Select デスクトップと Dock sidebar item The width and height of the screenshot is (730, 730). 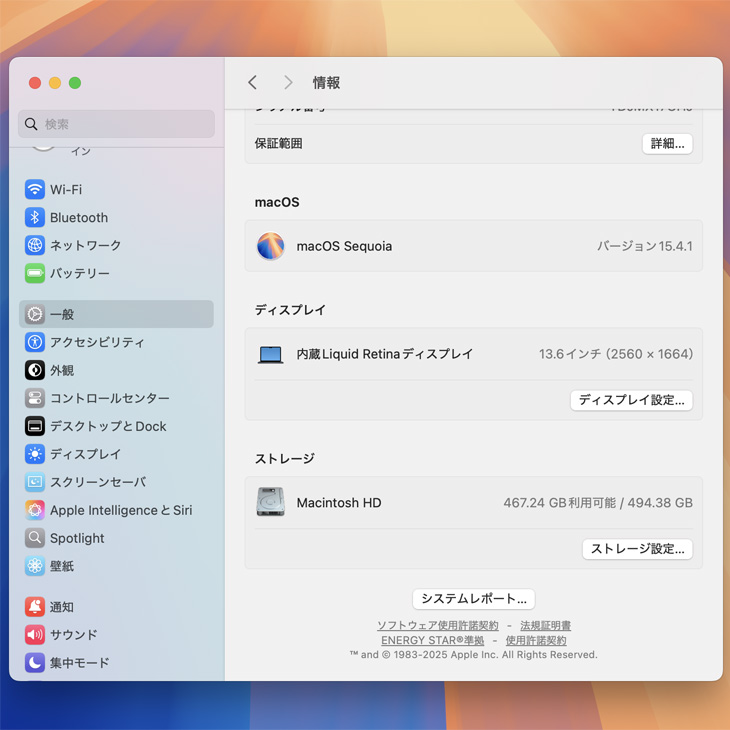(x=107, y=426)
